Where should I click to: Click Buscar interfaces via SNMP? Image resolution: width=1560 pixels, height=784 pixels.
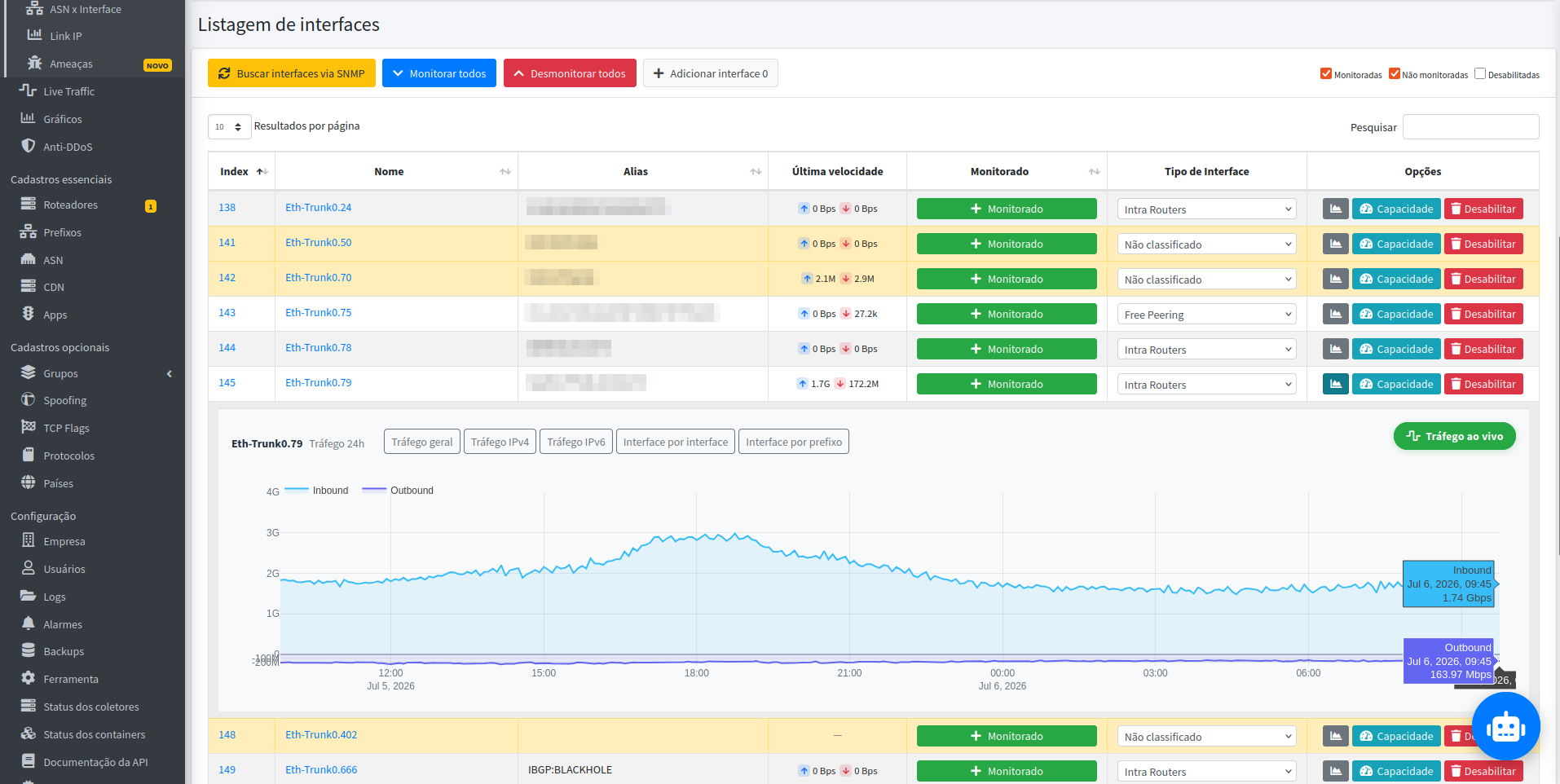coord(292,73)
